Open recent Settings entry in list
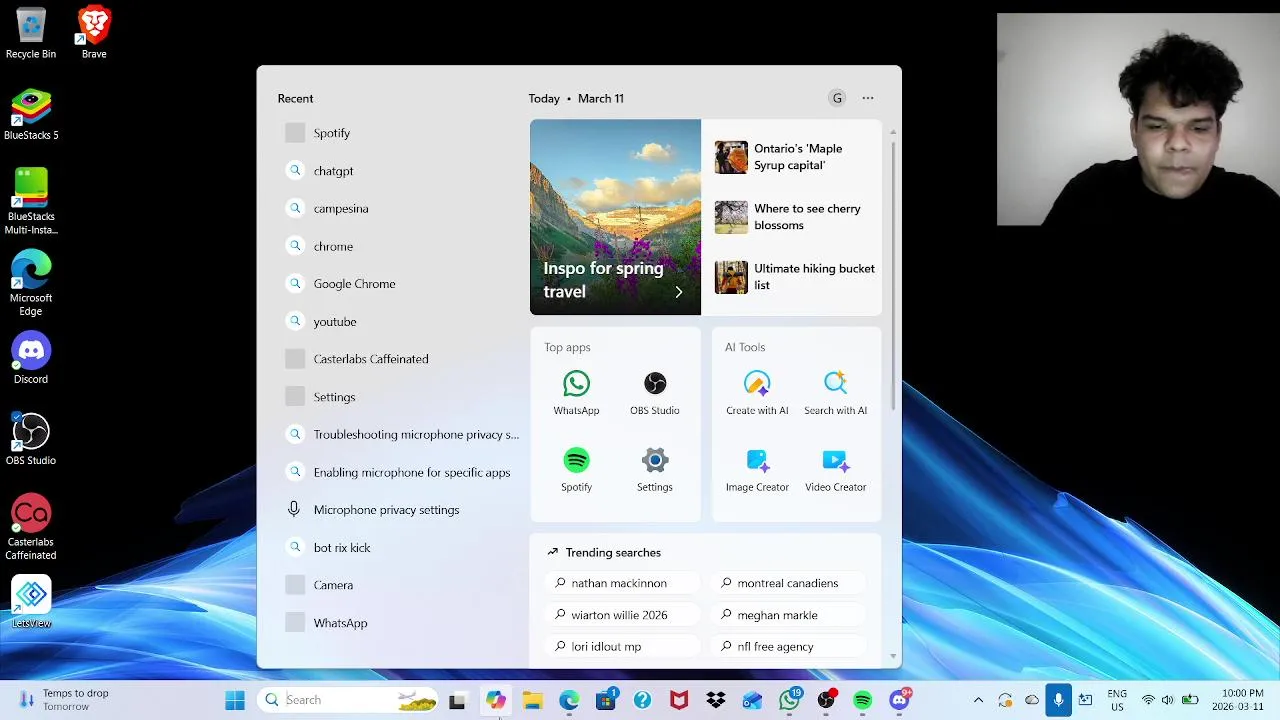Screen dimensions: 1280x720 coord(400,397)
